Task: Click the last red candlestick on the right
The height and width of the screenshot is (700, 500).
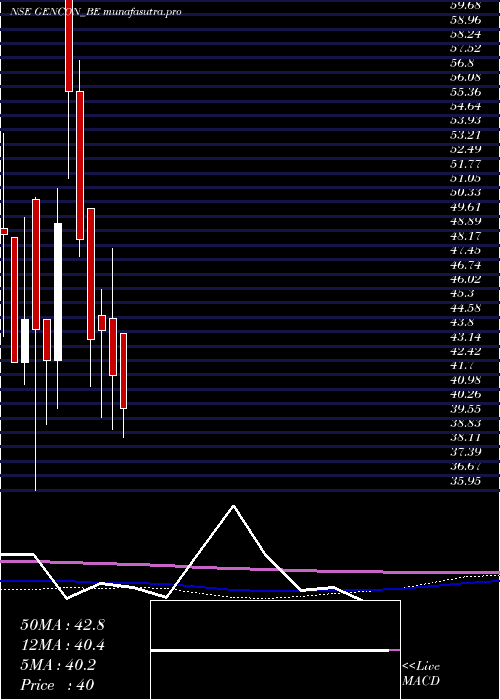Action: click(123, 371)
